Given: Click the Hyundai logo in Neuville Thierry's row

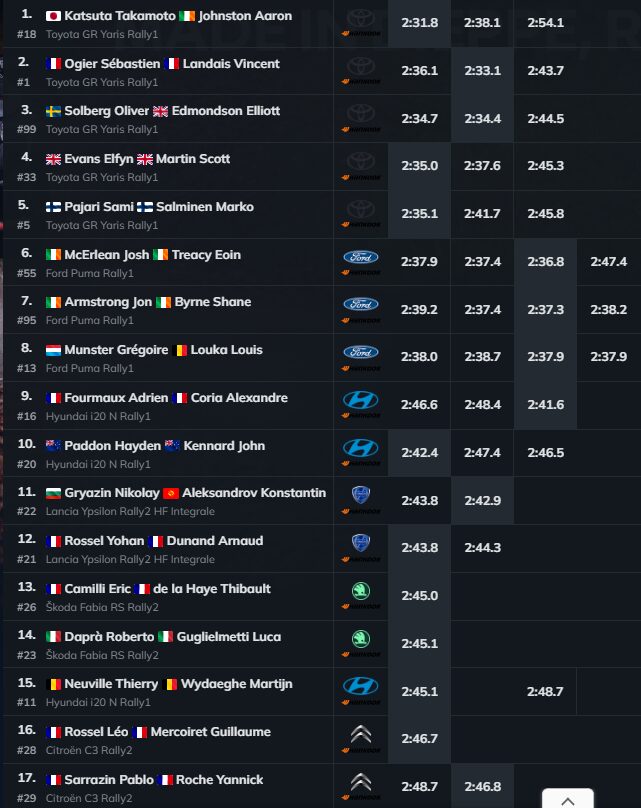Looking at the screenshot, I should pos(360,686).
